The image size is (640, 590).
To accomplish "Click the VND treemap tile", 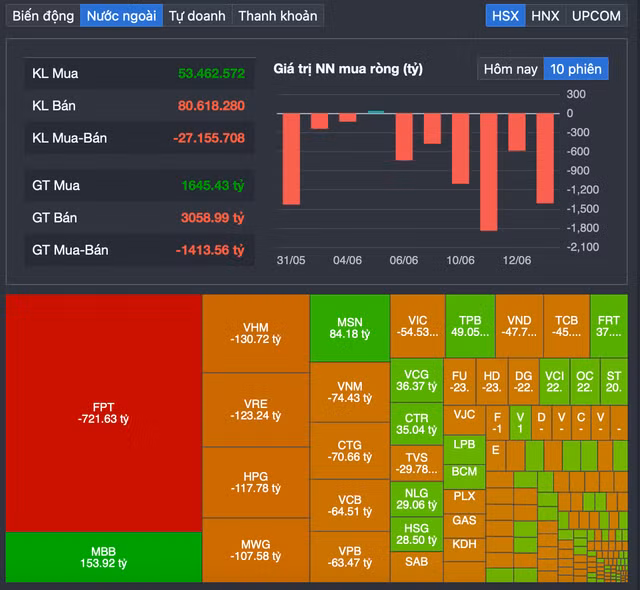I will coord(519,326).
